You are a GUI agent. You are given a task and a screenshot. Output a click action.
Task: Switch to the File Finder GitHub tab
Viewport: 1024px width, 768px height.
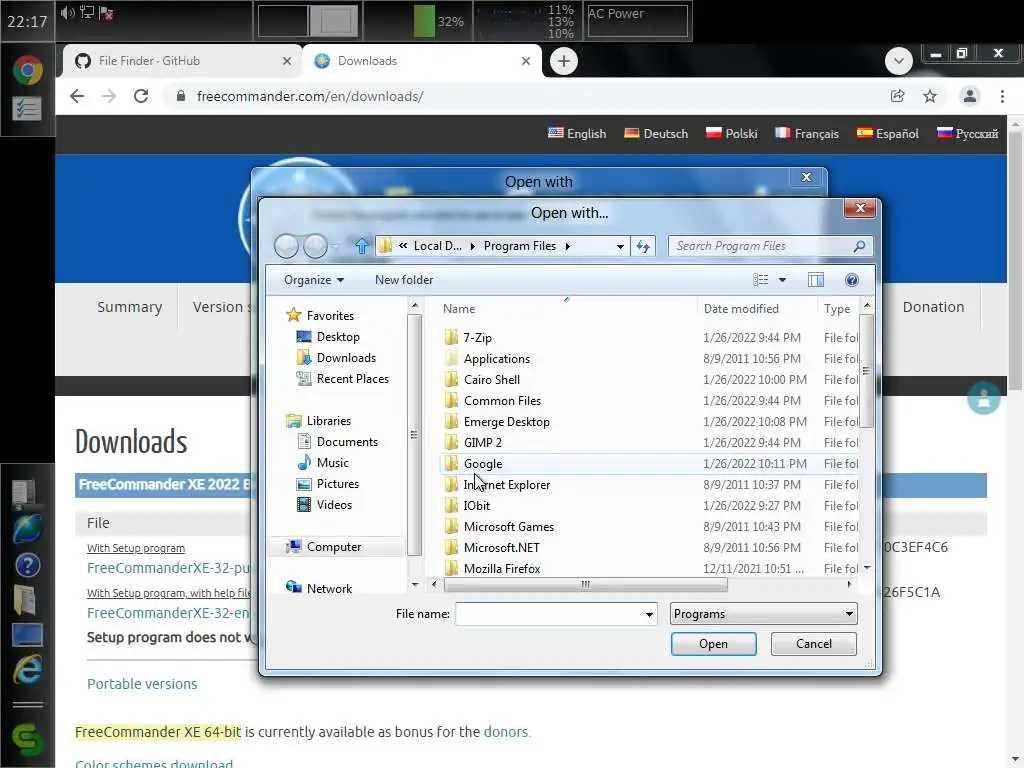point(180,61)
